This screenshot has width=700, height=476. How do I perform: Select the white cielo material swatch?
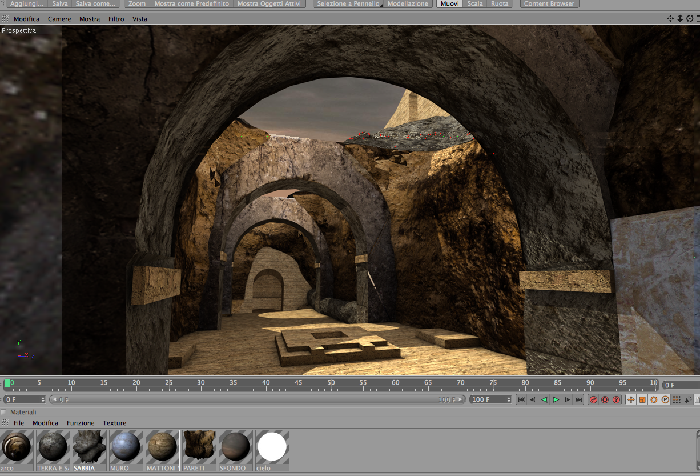pos(272,447)
